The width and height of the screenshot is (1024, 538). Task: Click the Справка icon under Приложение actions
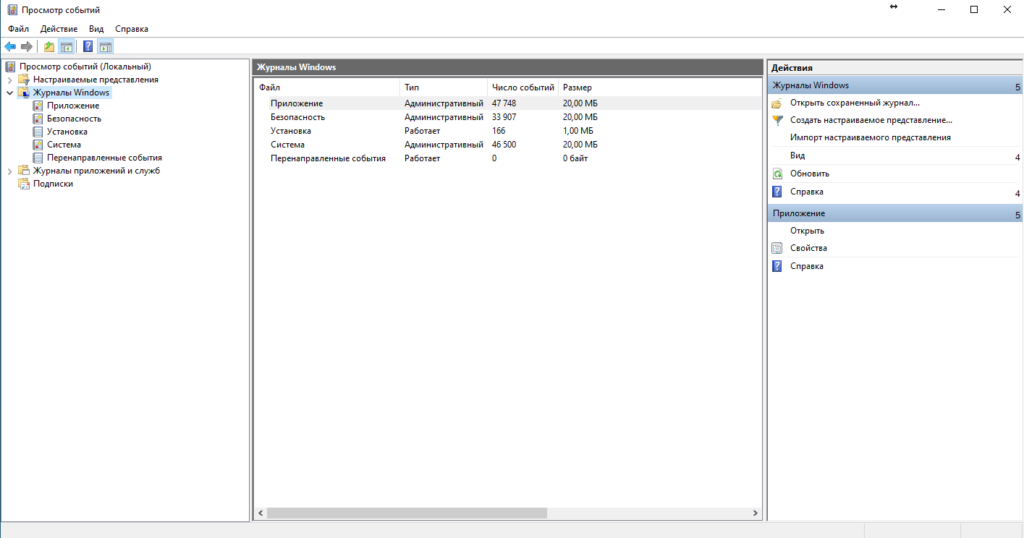tap(777, 266)
